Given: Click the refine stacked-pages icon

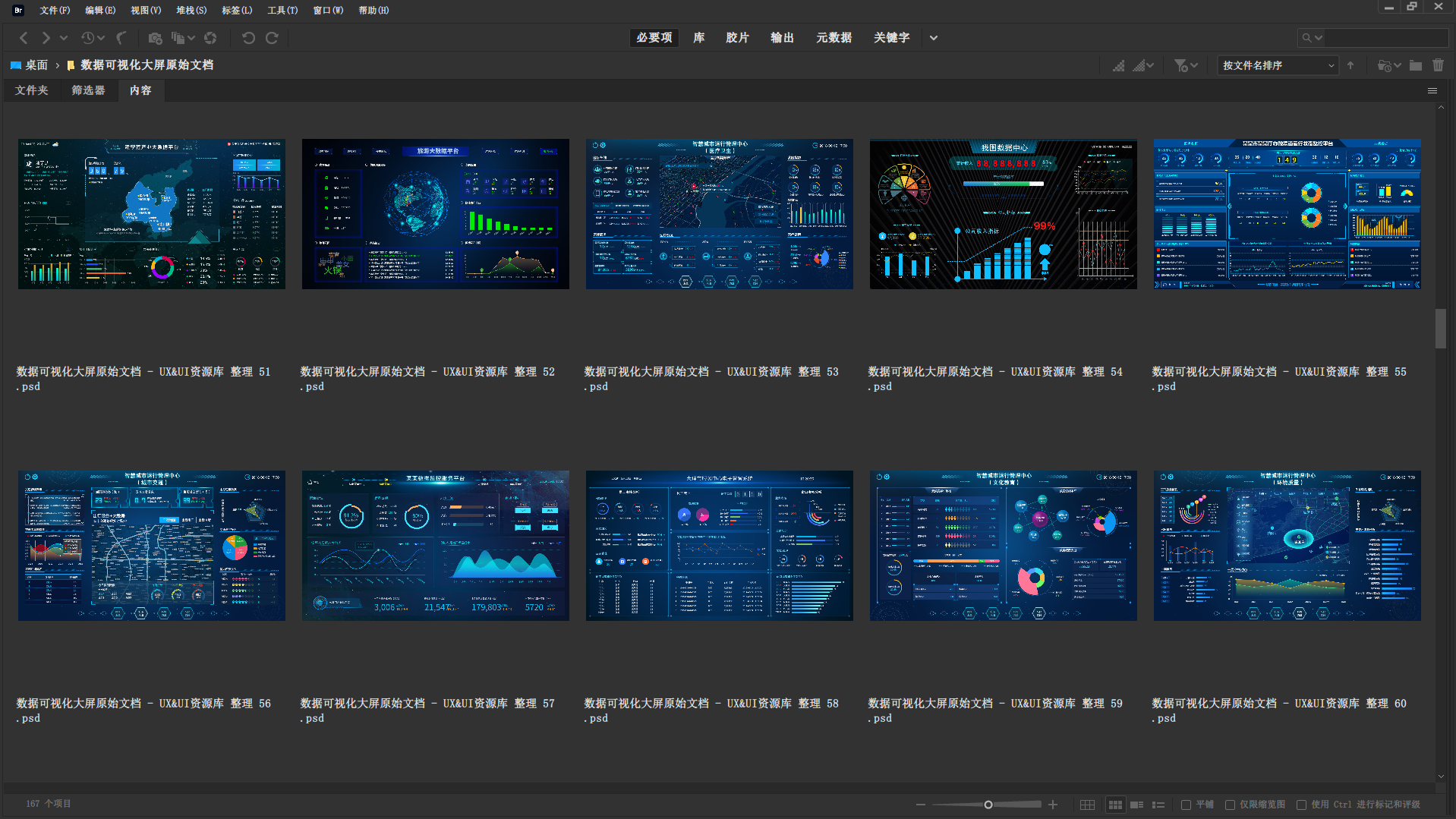Looking at the screenshot, I should (178, 38).
